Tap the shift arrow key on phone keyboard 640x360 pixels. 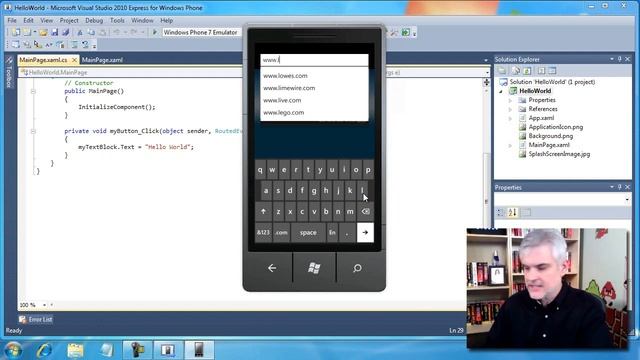click(x=263, y=211)
